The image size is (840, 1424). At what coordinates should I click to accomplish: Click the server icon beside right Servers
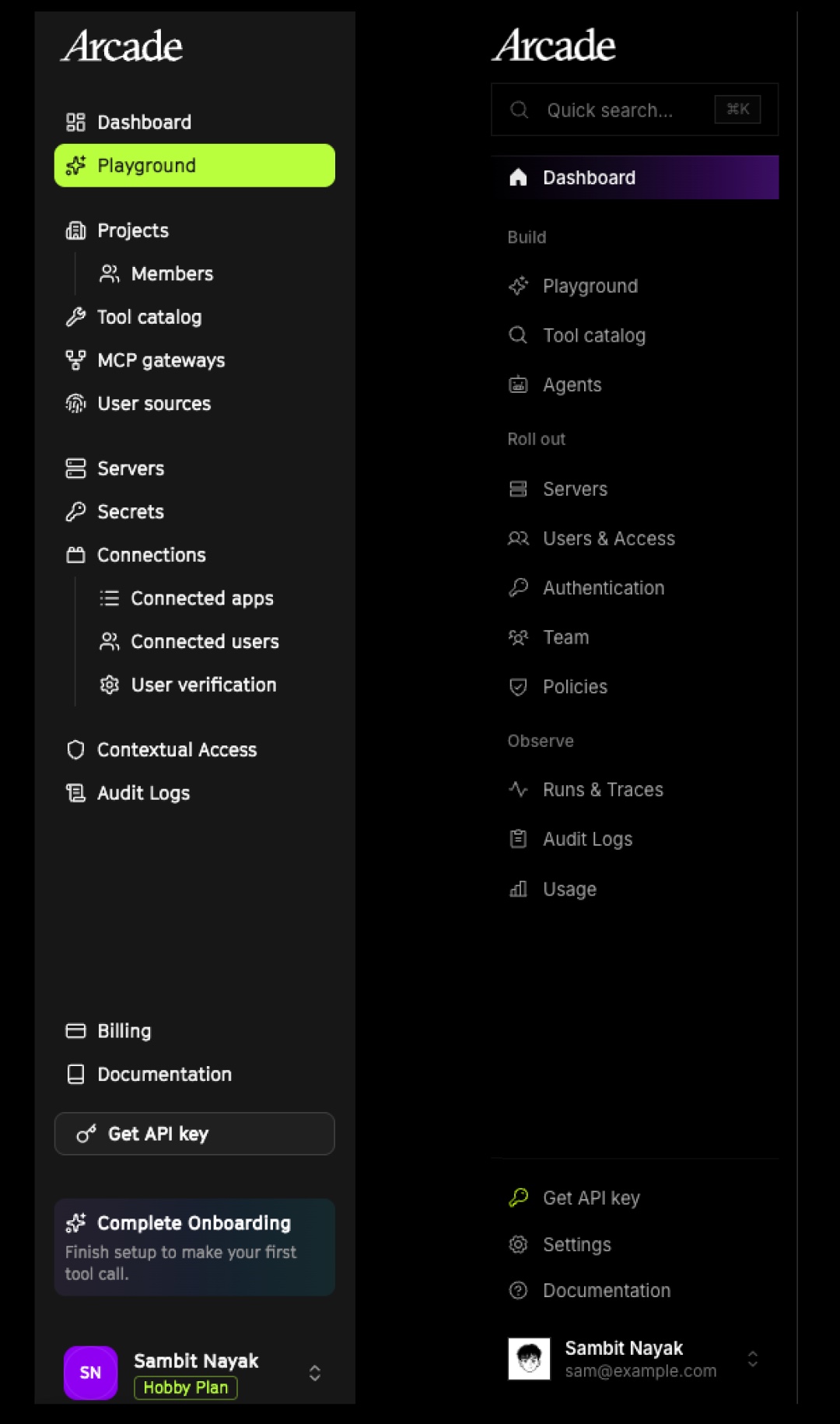click(518, 489)
